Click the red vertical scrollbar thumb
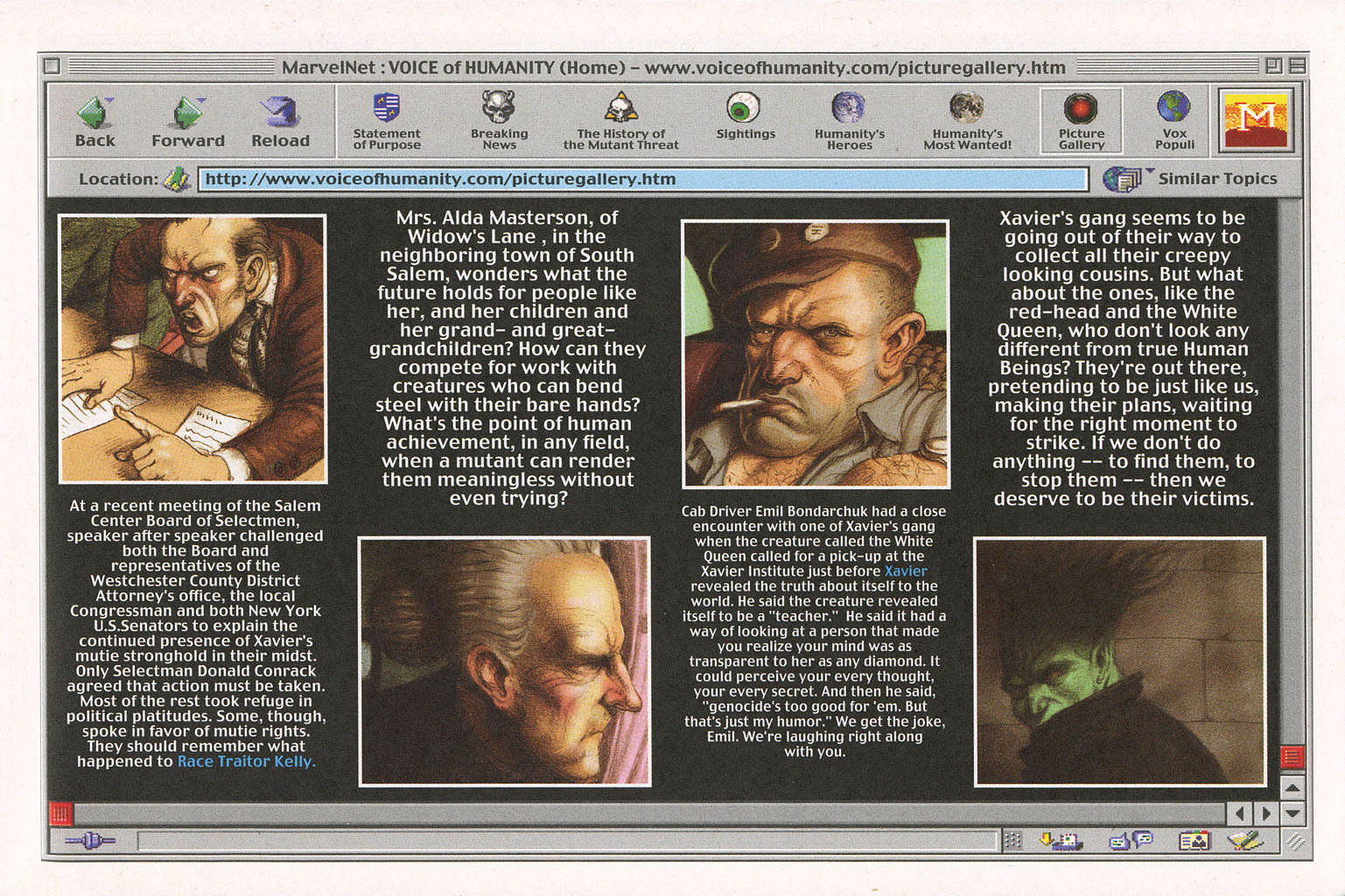 coord(1292,756)
